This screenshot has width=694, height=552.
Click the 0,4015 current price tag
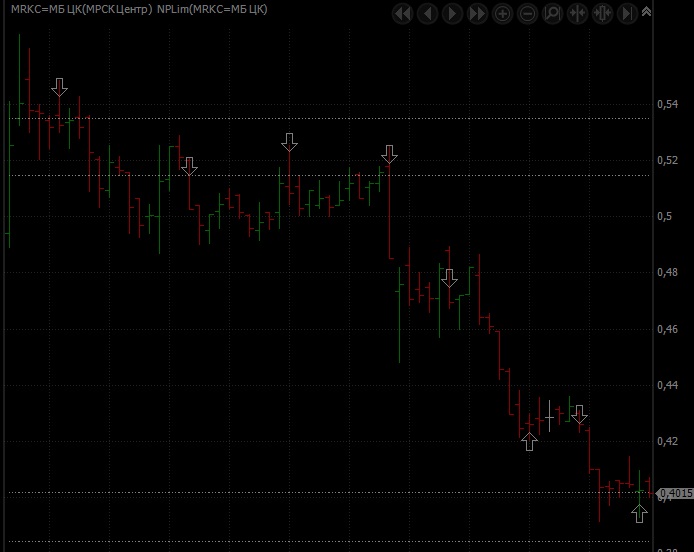(x=675, y=493)
